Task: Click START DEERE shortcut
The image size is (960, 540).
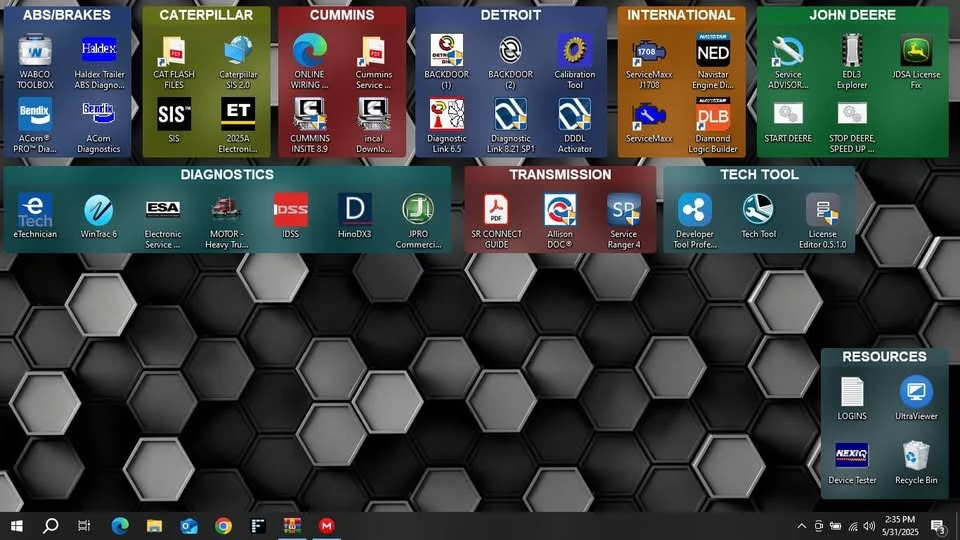Action: pyautogui.click(x=788, y=121)
